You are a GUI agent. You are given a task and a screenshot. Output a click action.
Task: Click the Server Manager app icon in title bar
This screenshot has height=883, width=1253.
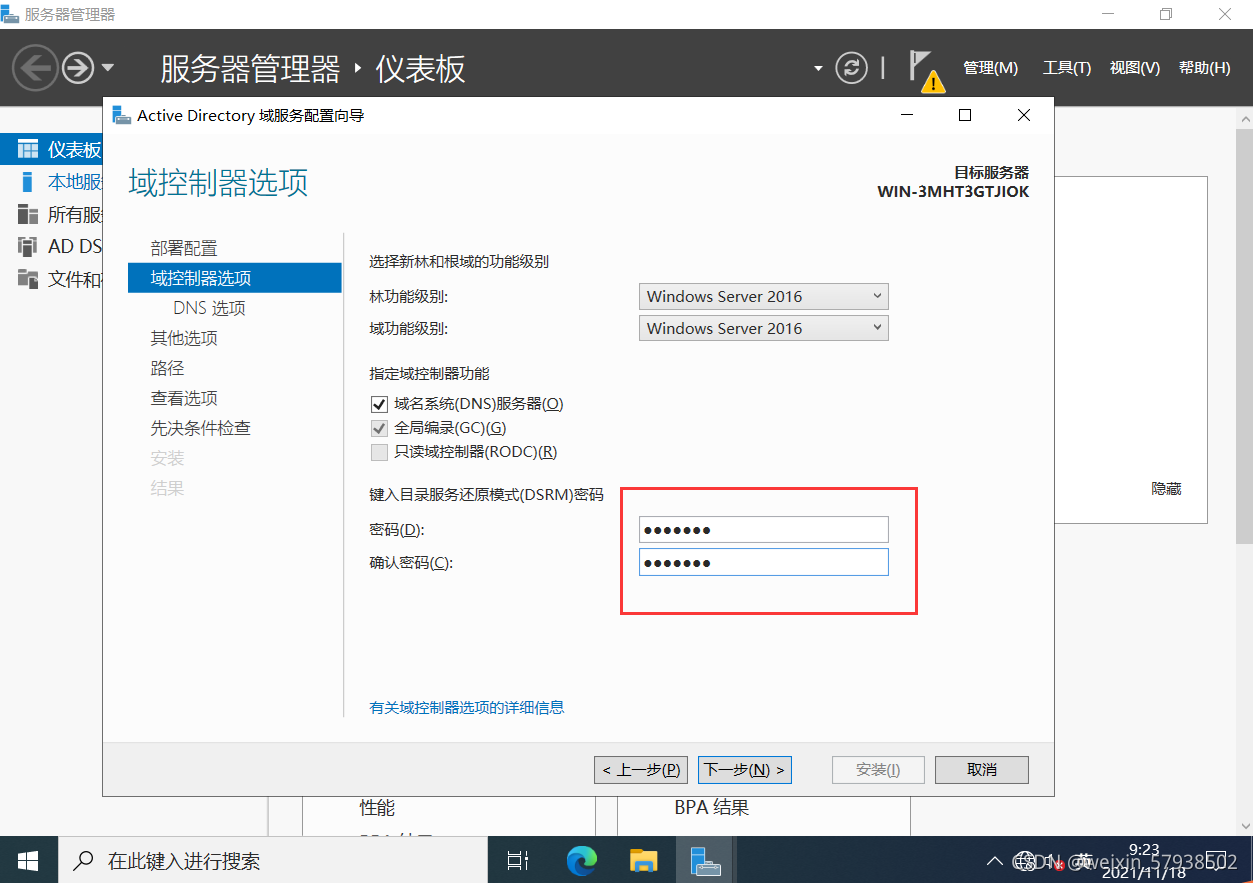pos(11,14)
